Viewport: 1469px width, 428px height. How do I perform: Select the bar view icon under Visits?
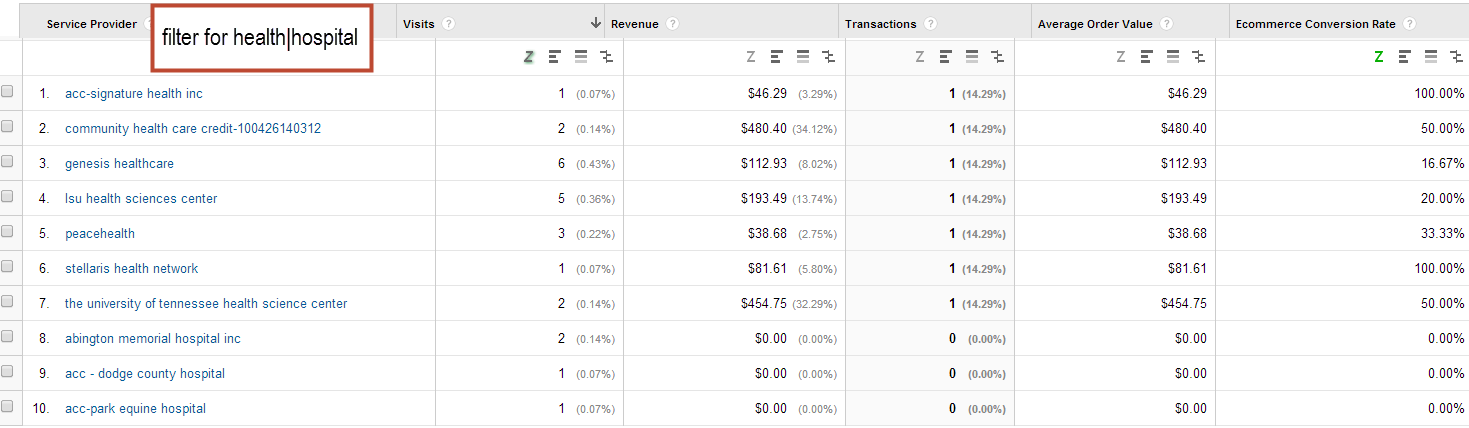point(554,57)
